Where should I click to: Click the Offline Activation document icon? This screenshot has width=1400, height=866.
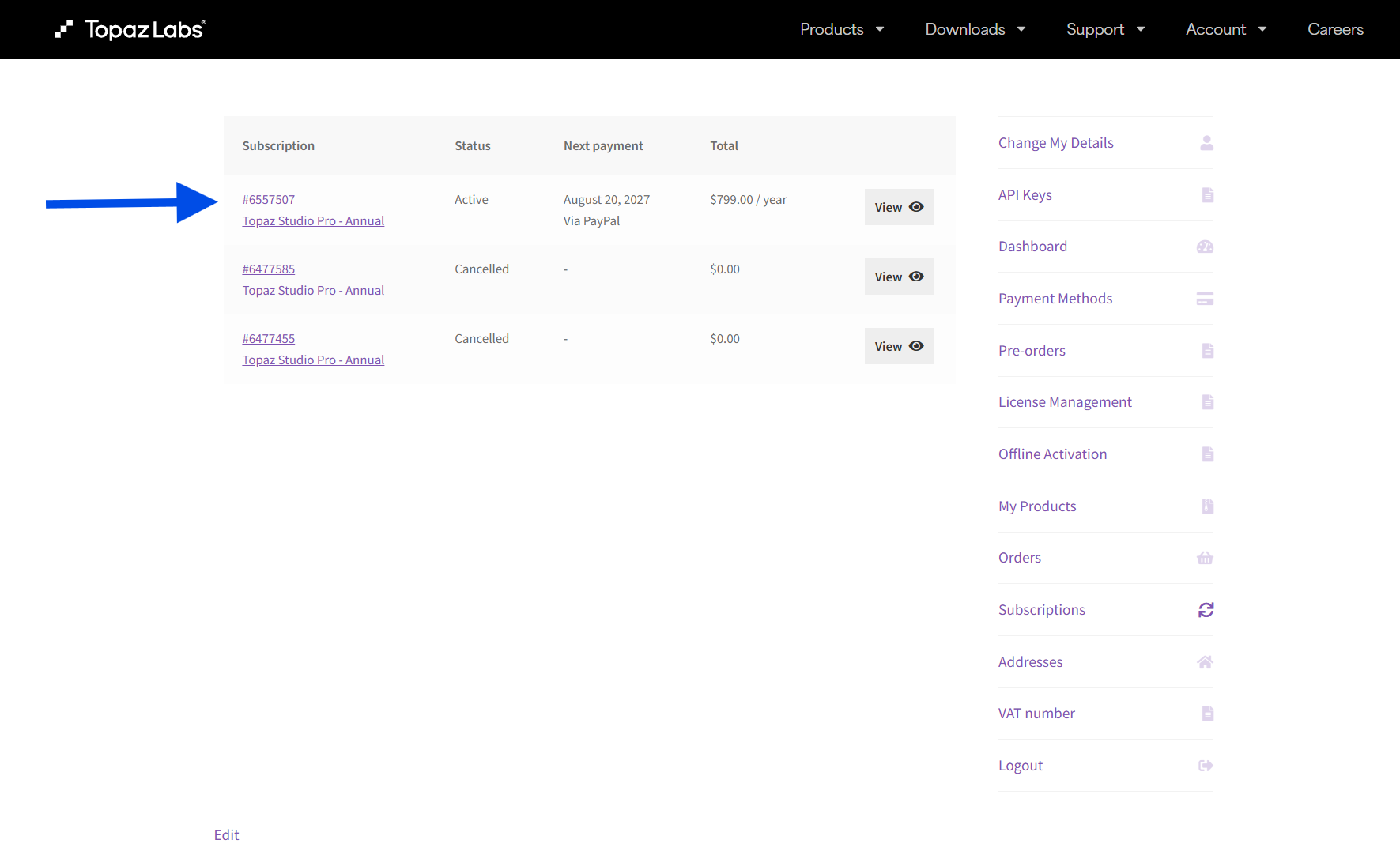pyautogui.click(x=1207, y=454)
